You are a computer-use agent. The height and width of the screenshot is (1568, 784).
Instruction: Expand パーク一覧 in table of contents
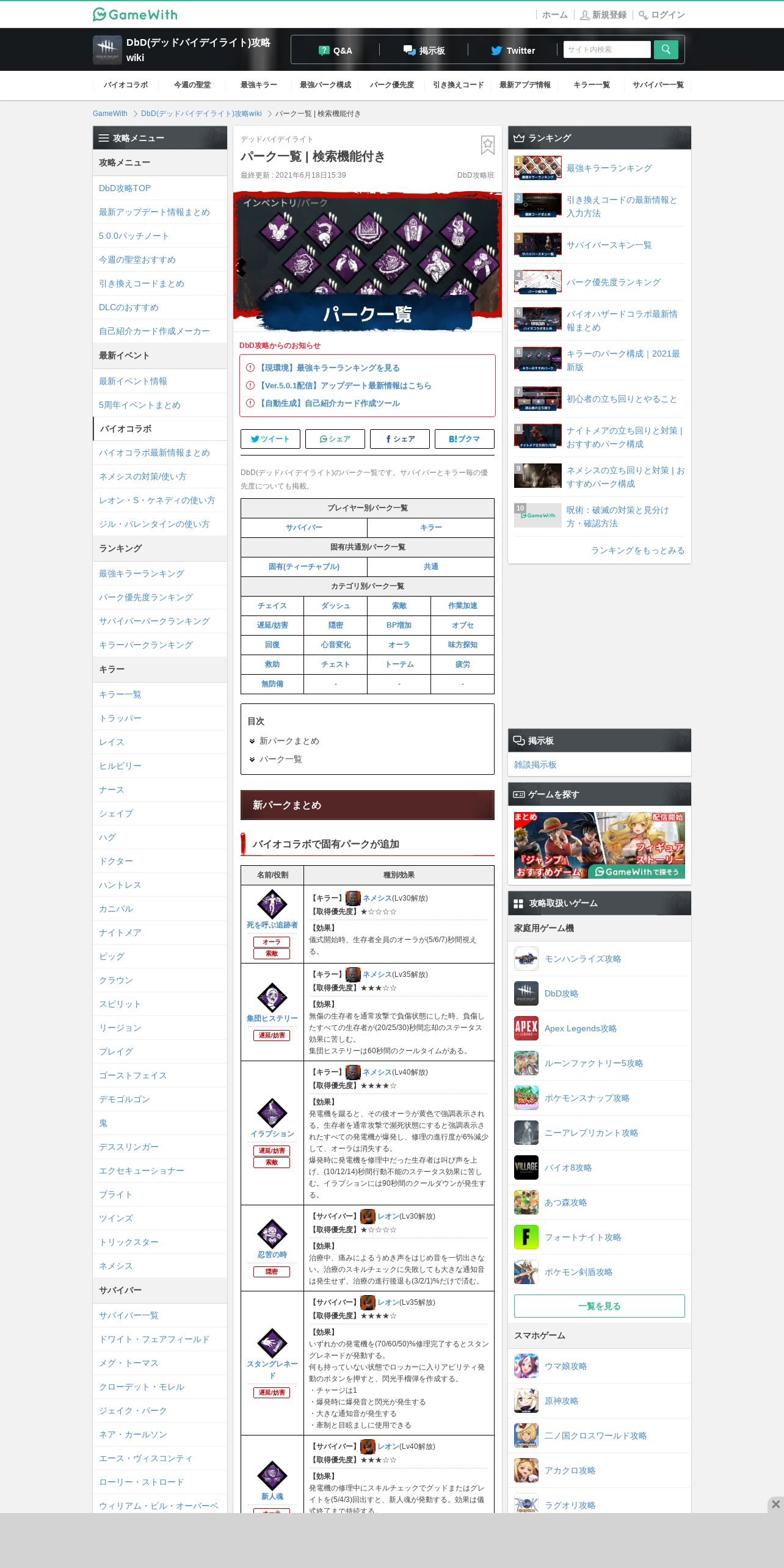pos(280,759)
